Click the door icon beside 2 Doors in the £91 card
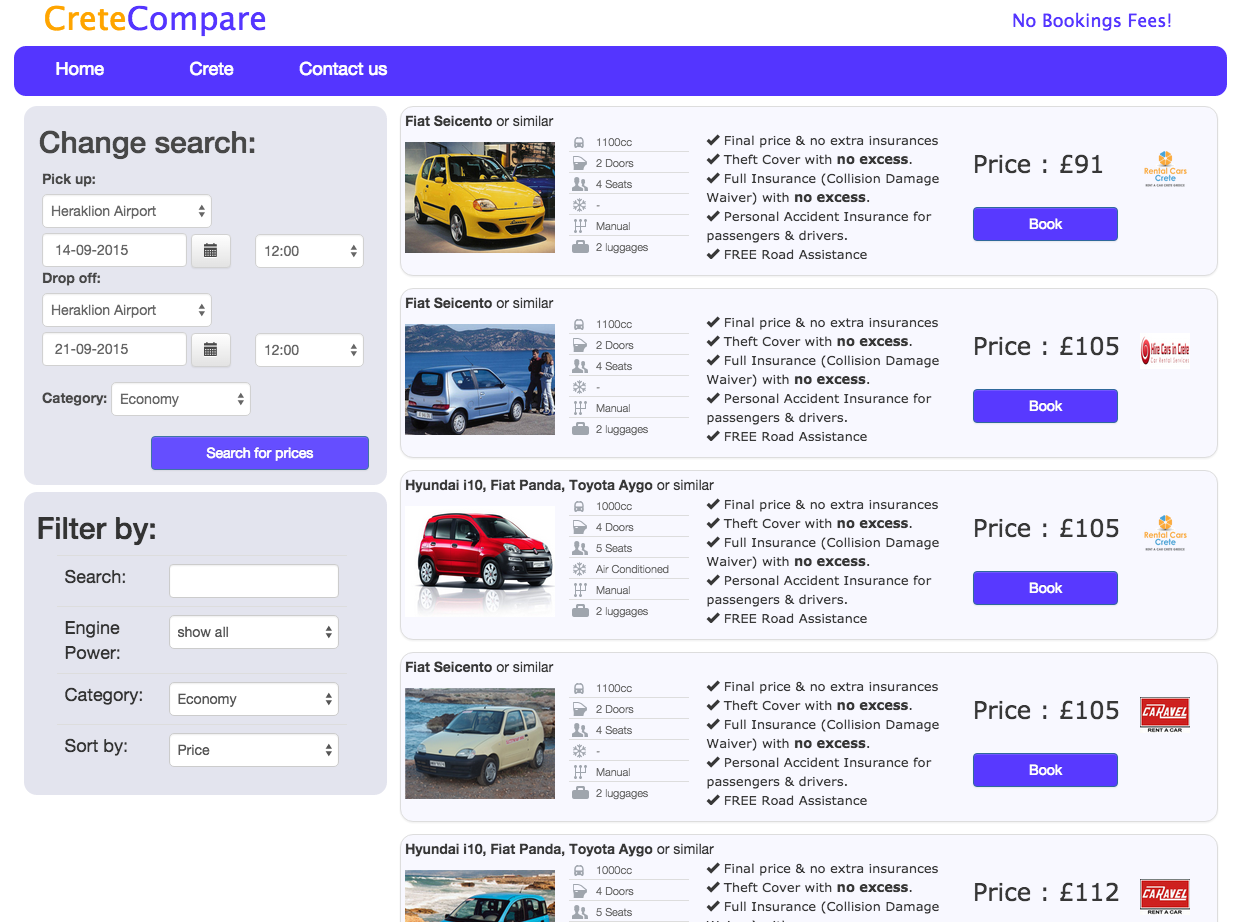The width and height of the screenshot is (1239, 922). pos(579,163)
